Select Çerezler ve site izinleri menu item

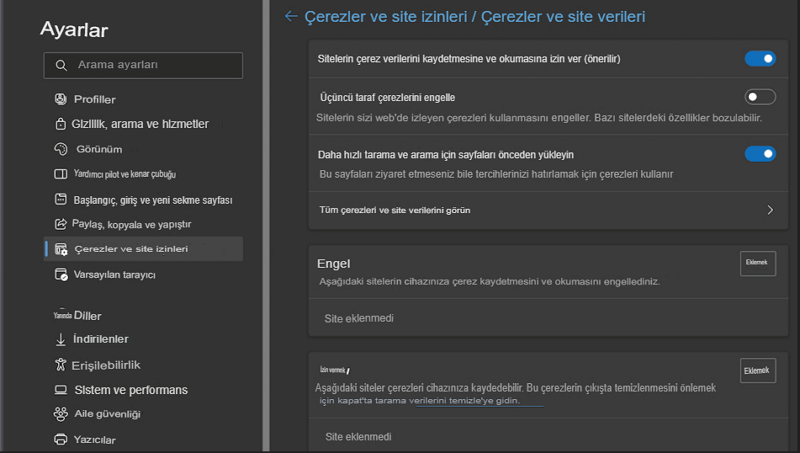(x=143, y=249)
